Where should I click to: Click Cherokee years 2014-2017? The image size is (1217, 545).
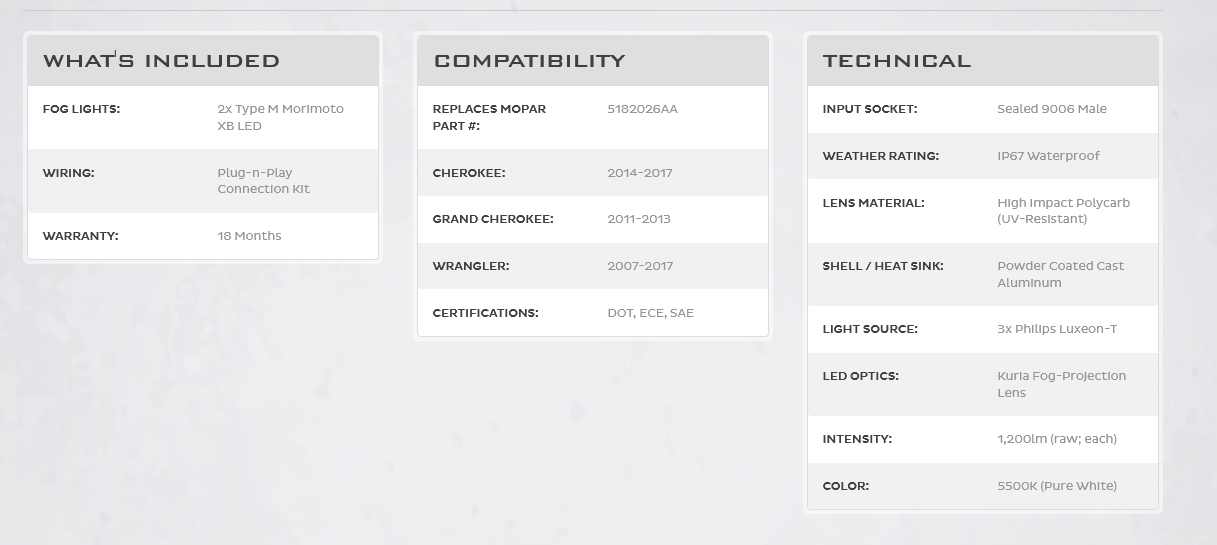tap(639, 173)
